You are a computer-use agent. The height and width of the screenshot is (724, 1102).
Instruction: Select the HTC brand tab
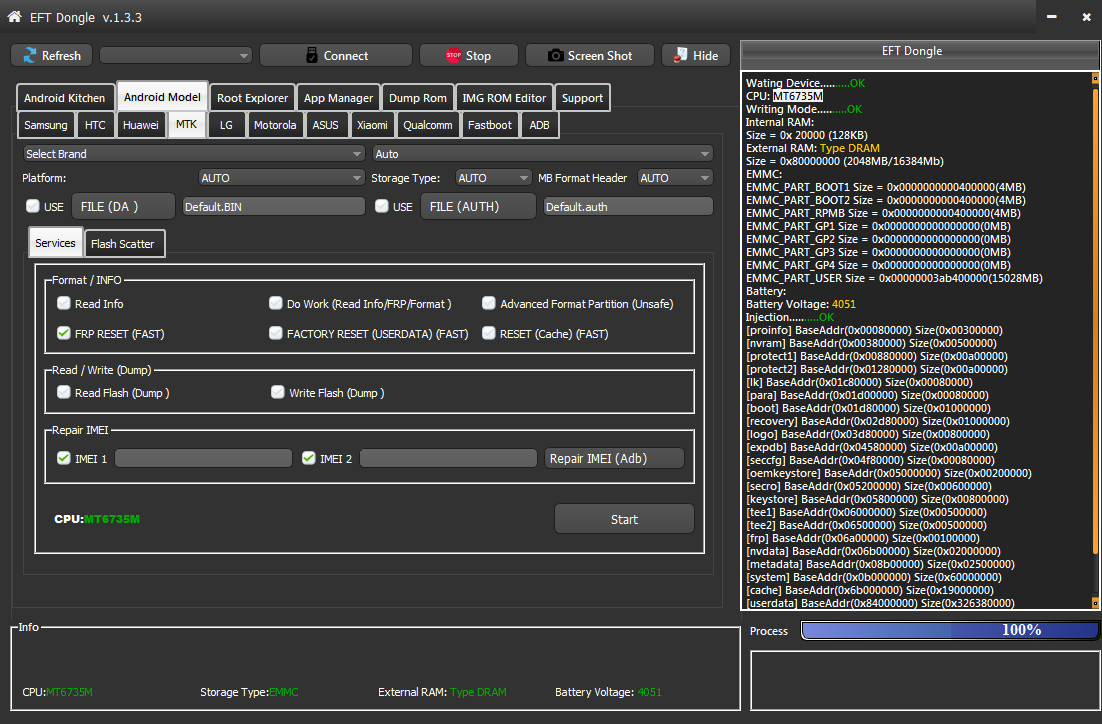95,125
